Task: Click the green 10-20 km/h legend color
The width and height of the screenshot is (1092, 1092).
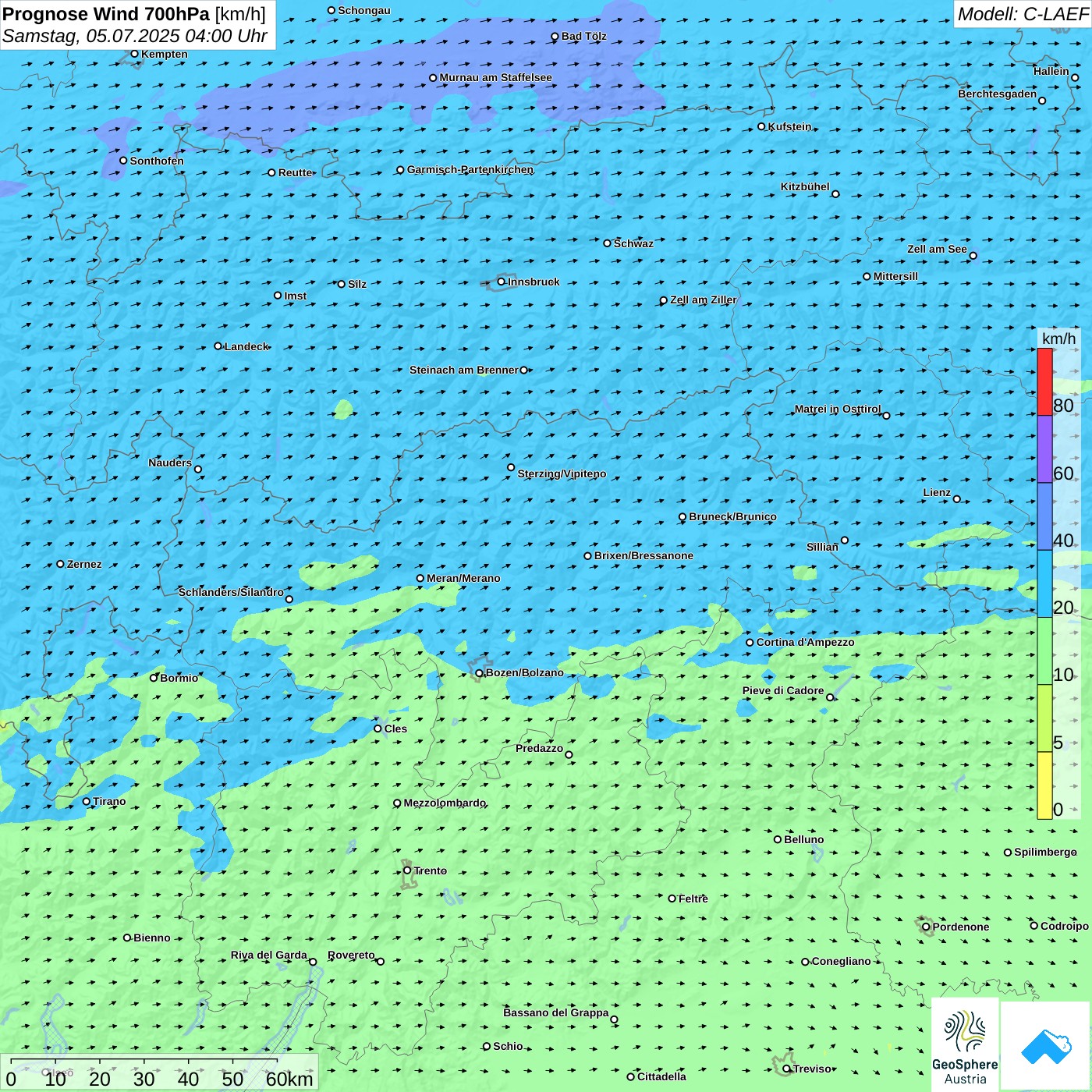Action: coord(1044,651)
